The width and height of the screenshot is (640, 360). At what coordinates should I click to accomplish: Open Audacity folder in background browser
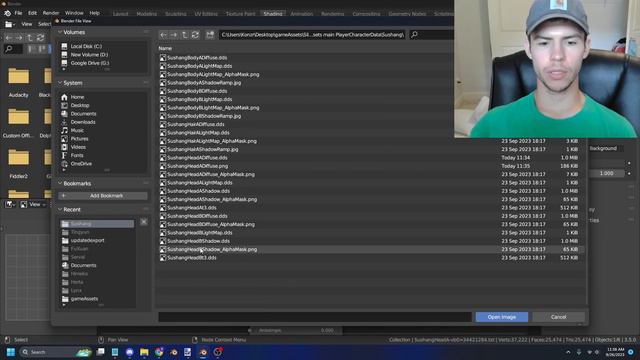[18, 83]
